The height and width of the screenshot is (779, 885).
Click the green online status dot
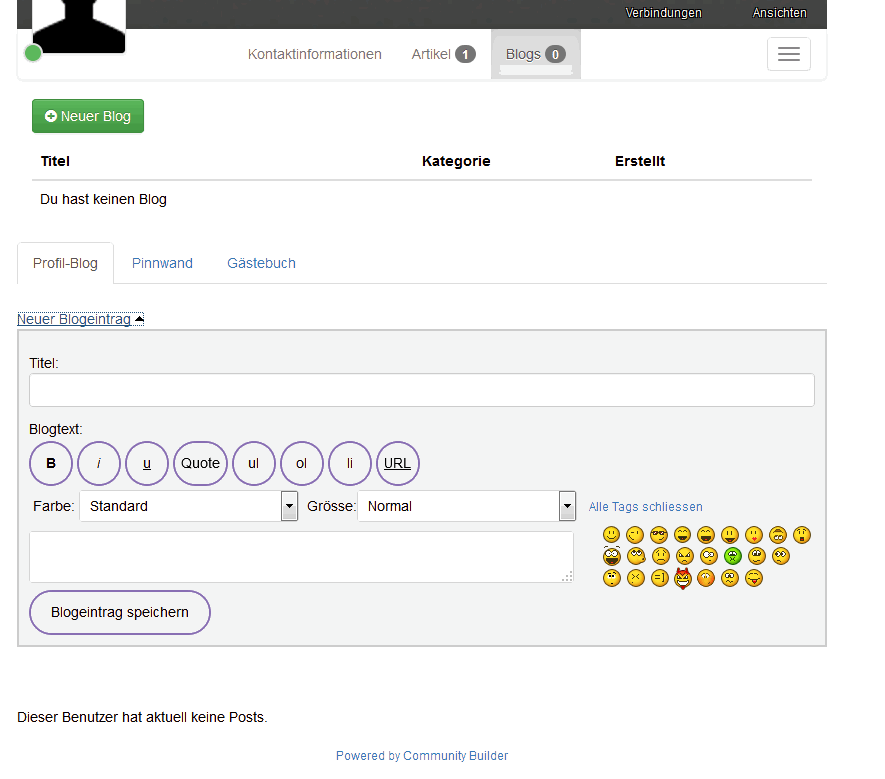[x=33, y=53]
